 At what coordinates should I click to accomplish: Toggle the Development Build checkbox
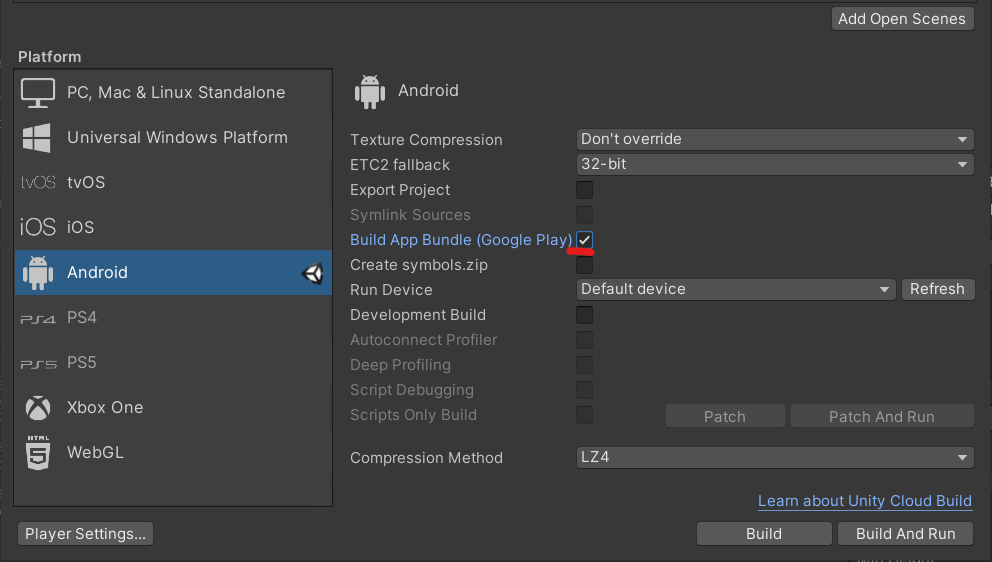585,315
